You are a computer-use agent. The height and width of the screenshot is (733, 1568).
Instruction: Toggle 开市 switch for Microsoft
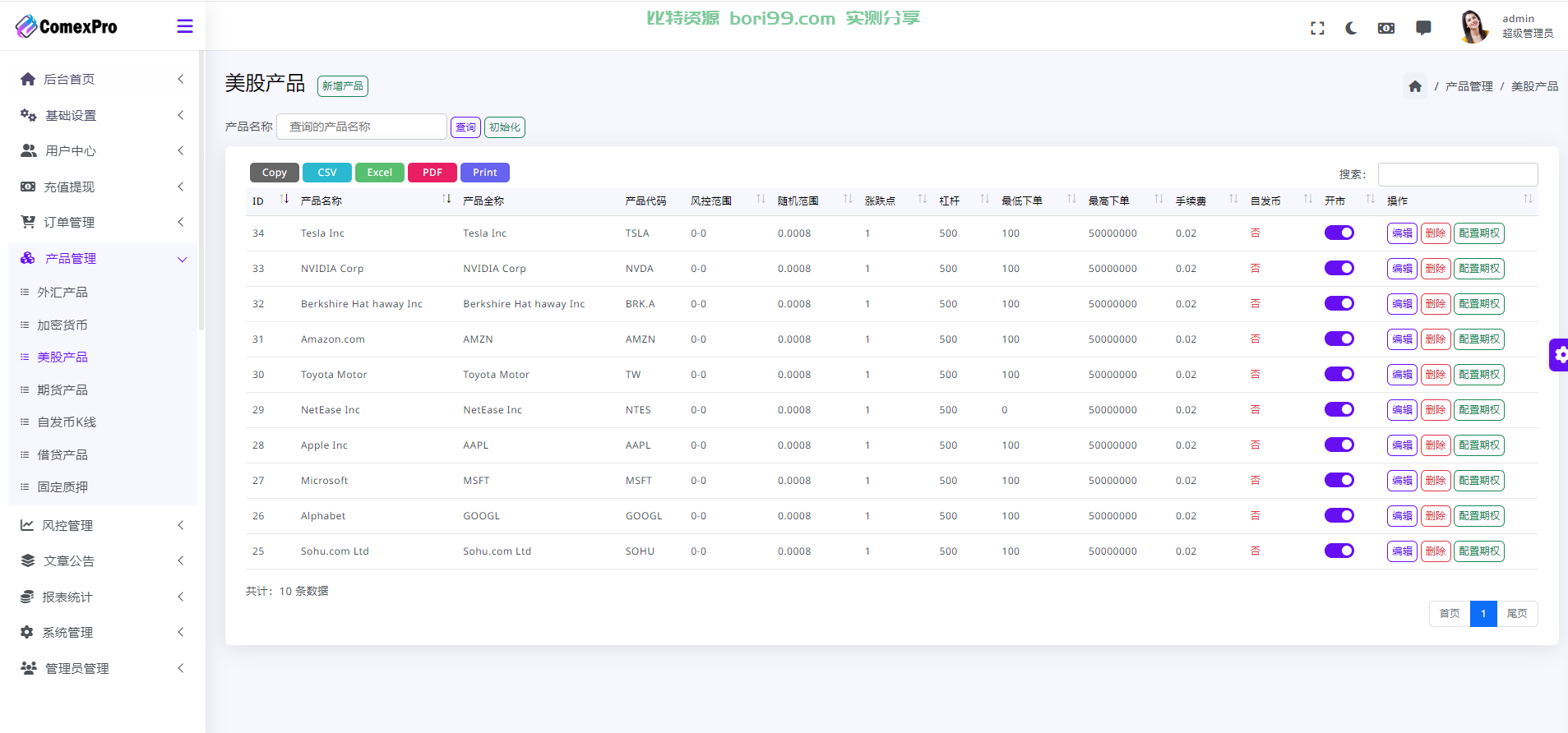click(x=1339, y=480)
